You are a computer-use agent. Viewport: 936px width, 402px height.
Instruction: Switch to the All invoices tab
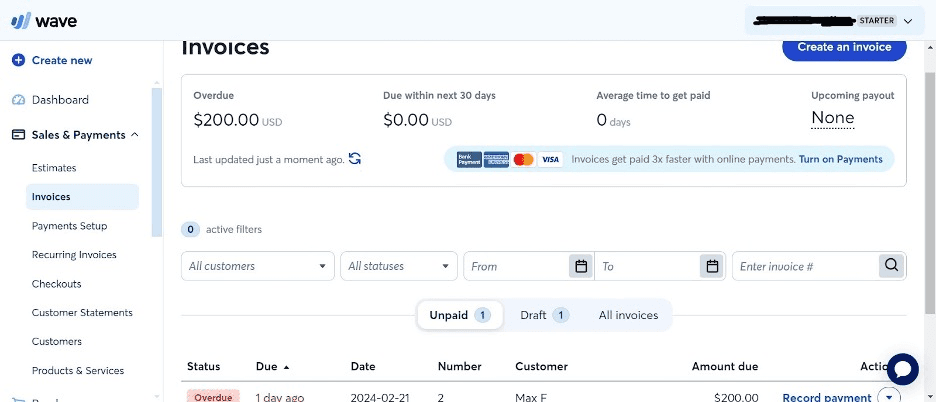pyautogui.click(x=628, y=315)
